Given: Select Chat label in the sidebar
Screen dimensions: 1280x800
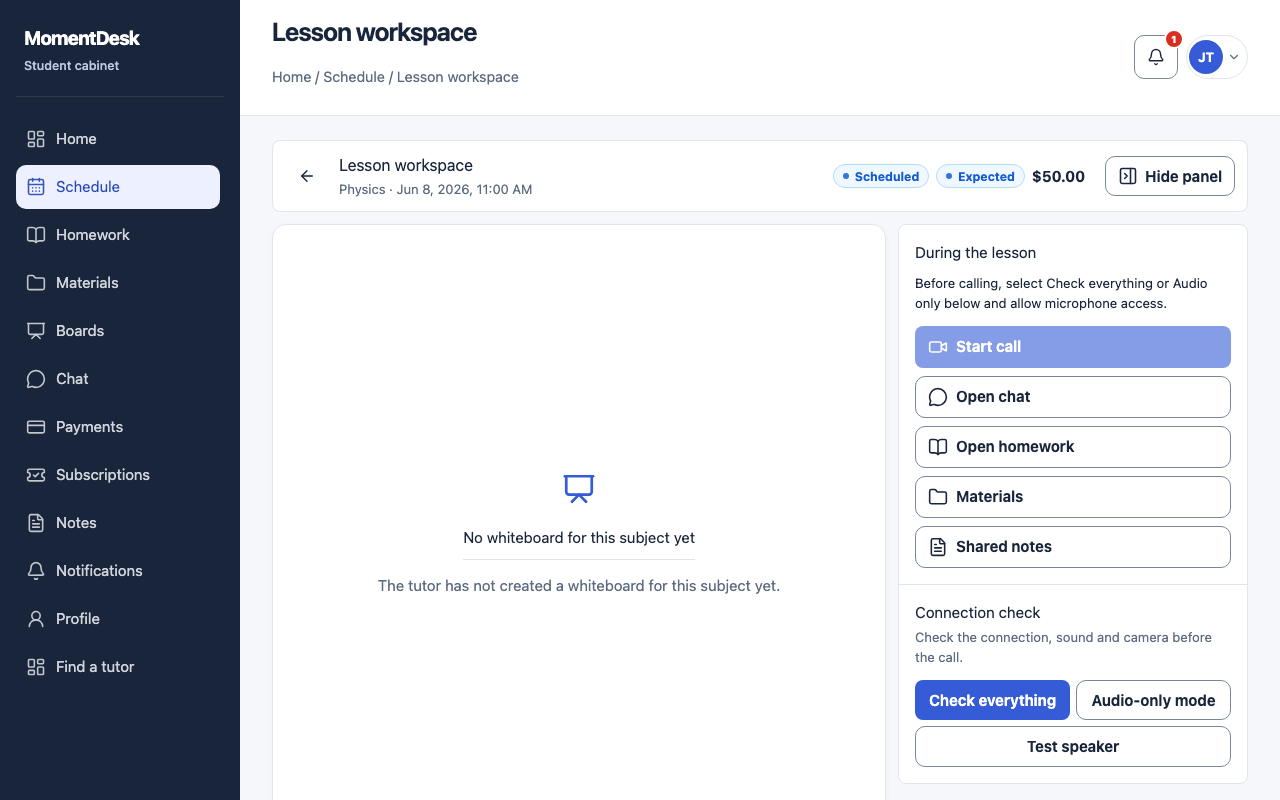Looking at the screenshot, I should (72, 379).
